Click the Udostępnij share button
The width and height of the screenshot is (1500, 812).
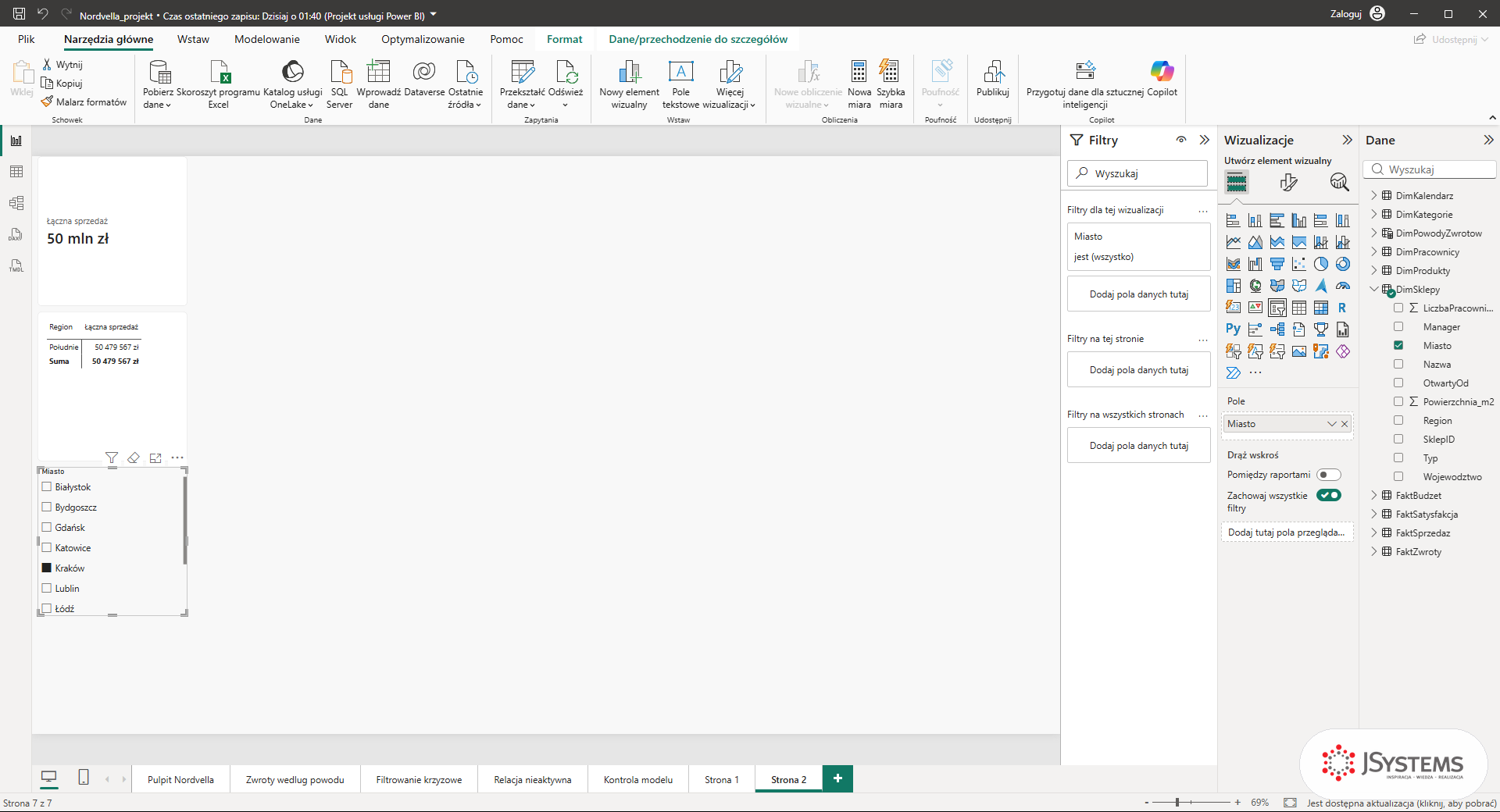1452,39
